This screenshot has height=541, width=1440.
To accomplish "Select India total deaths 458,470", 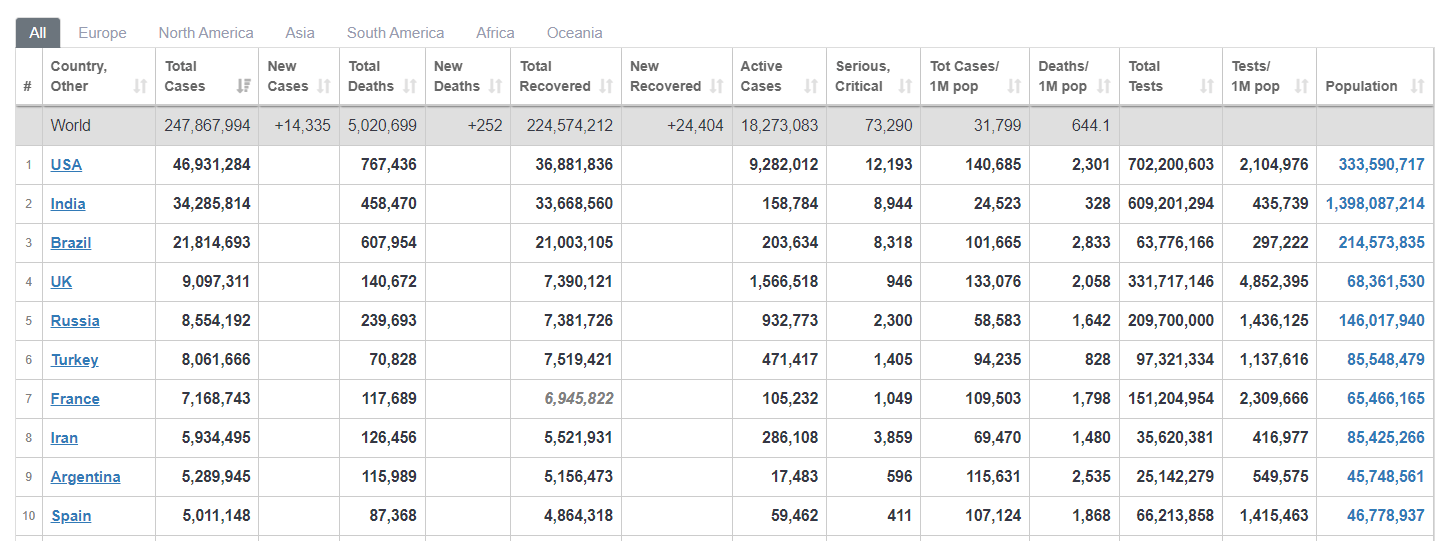I will pos(389,204).
